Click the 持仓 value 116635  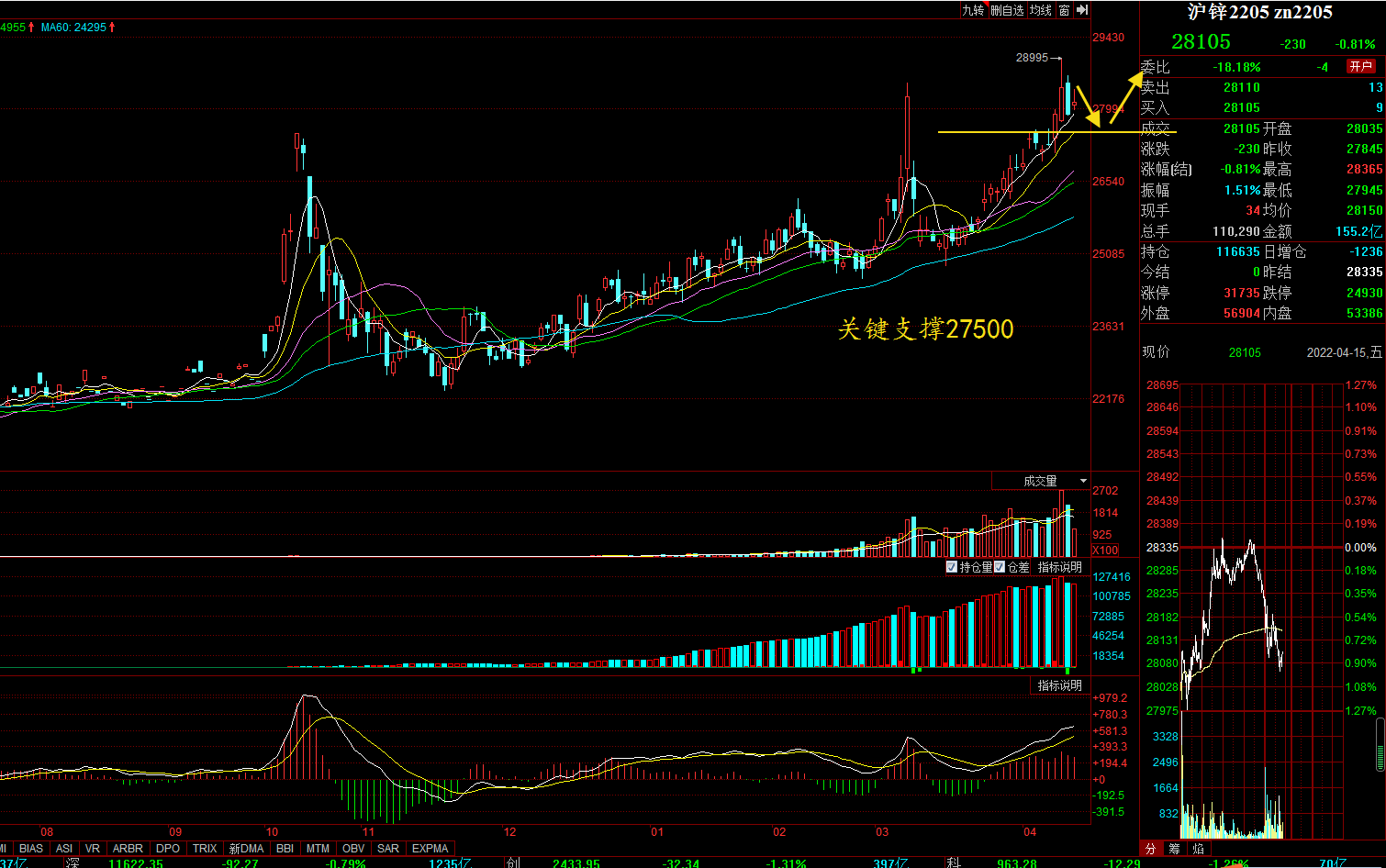click(x=1238, y=251)
